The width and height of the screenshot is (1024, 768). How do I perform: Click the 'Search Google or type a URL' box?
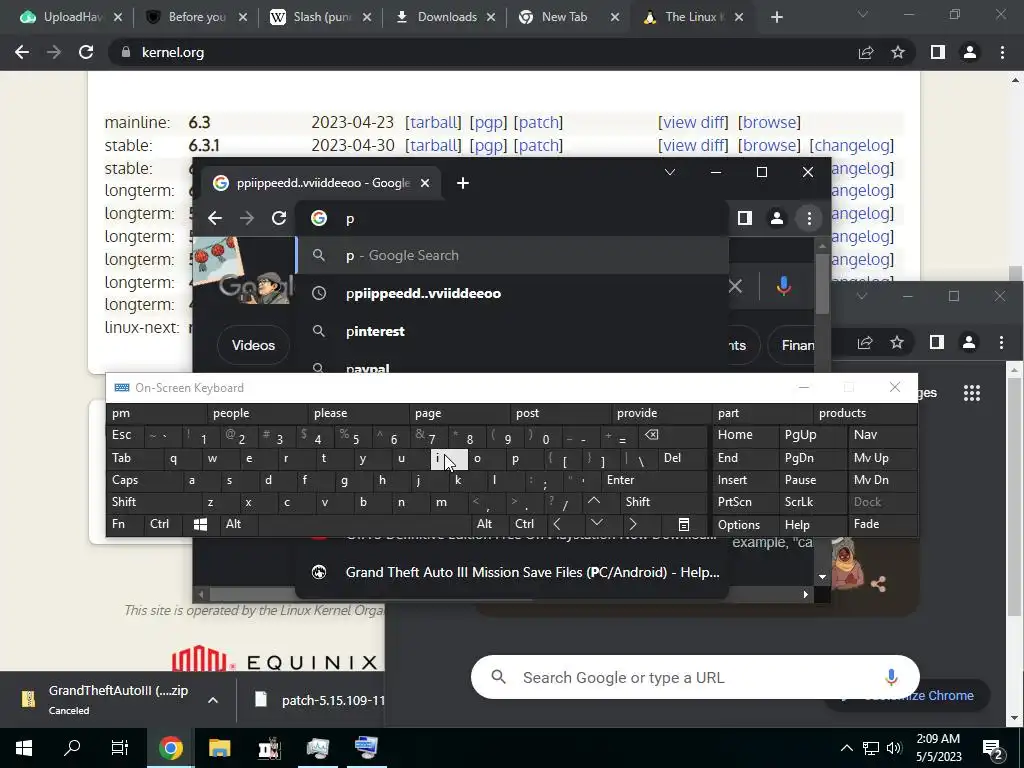click(695, 677)
